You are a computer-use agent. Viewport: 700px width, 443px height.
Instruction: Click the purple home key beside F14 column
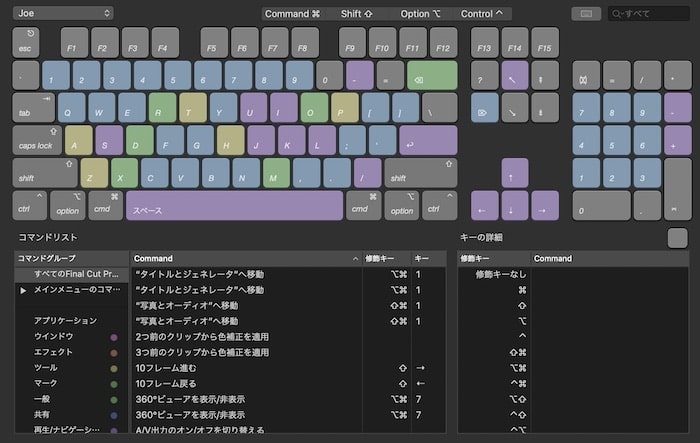(x=515, y=75)
